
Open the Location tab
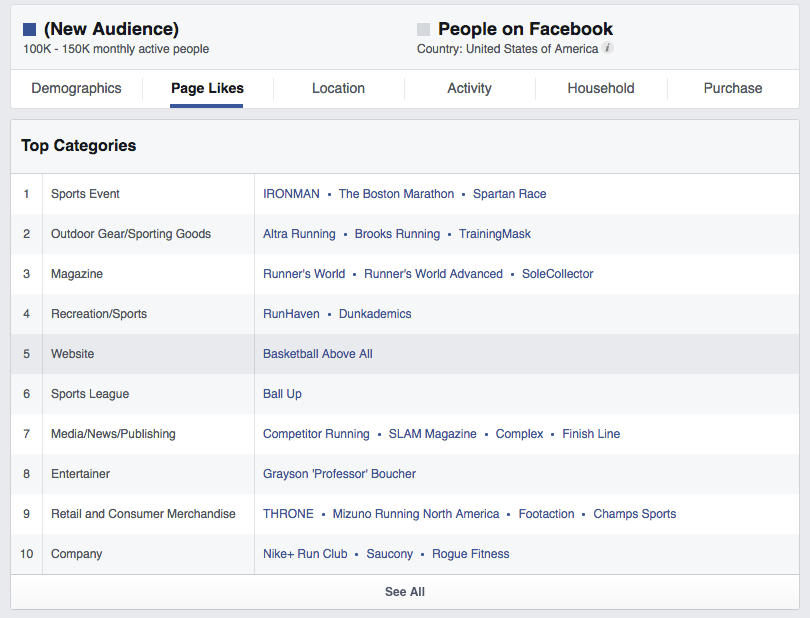click(x=338, y=88)
